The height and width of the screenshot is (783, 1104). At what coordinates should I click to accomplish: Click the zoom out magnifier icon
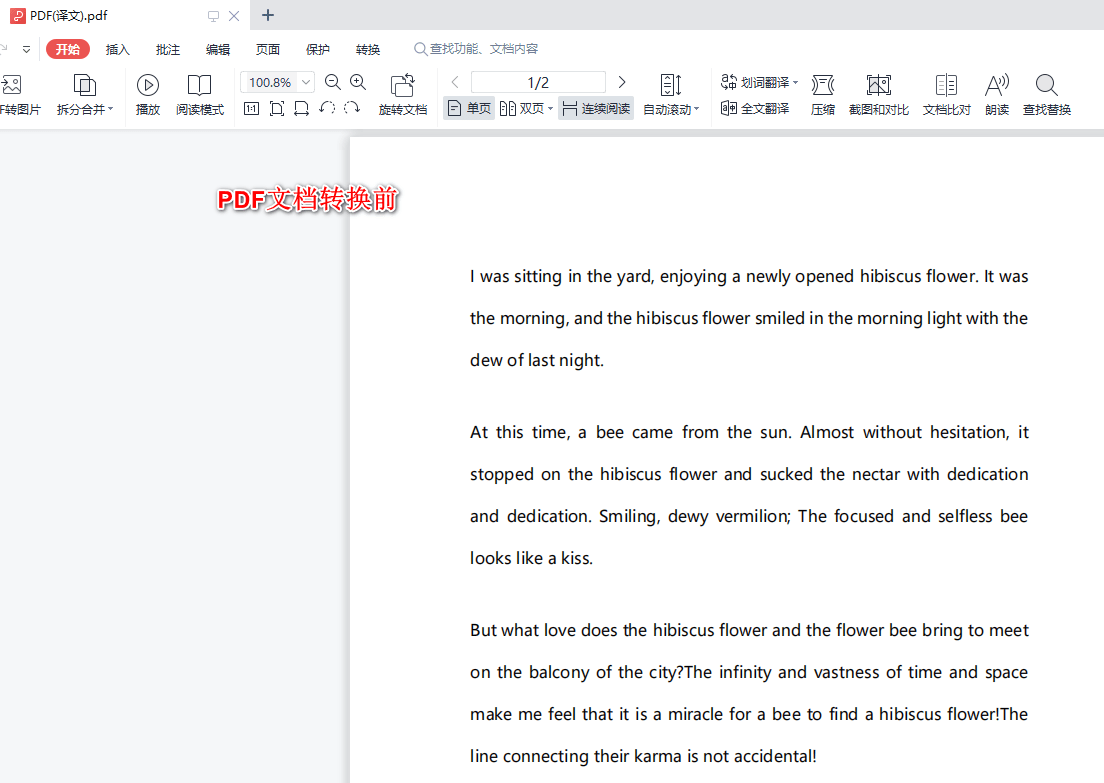coord(333,83)
